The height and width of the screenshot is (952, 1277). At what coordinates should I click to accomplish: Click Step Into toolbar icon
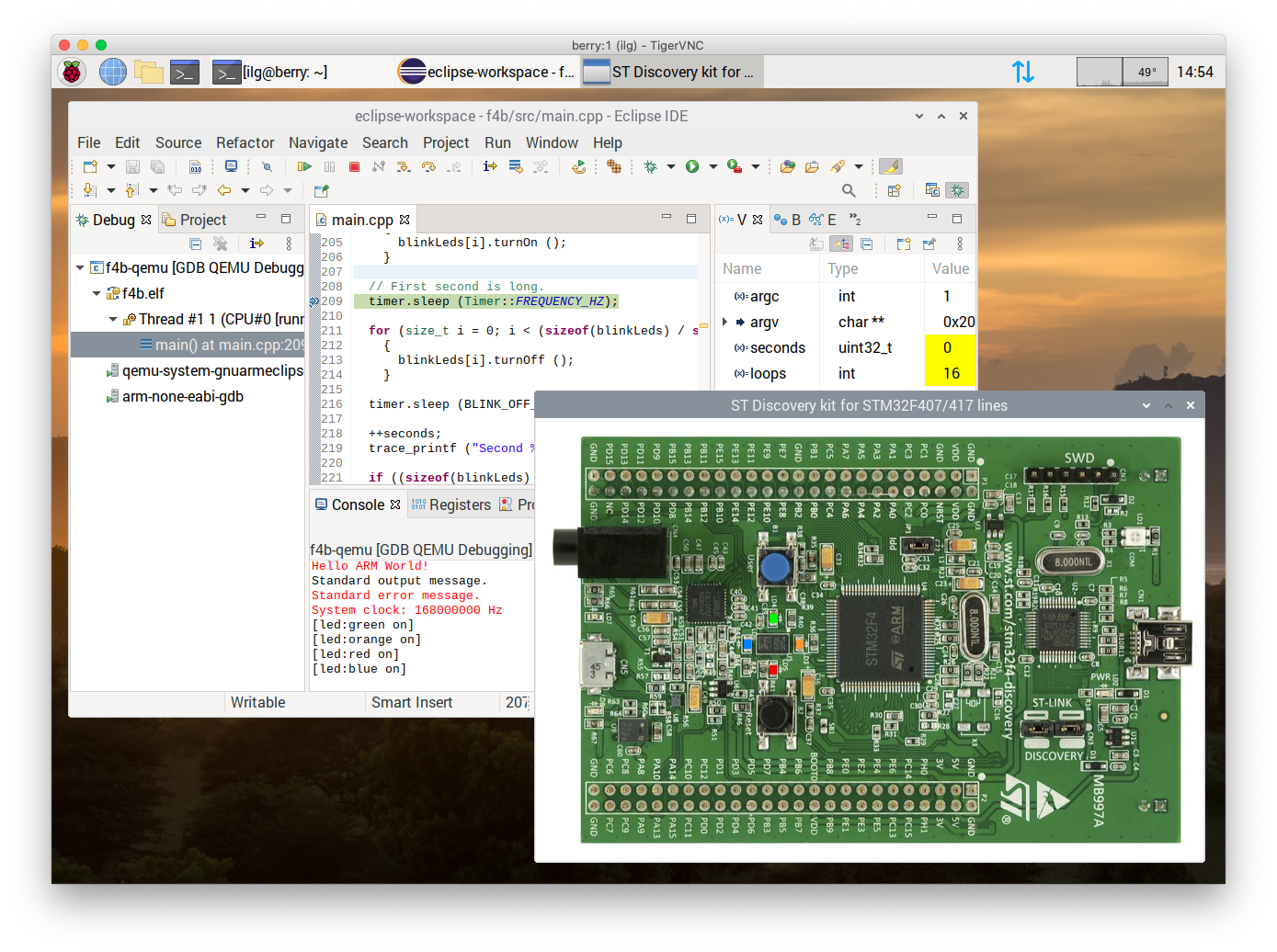[404, 166]
